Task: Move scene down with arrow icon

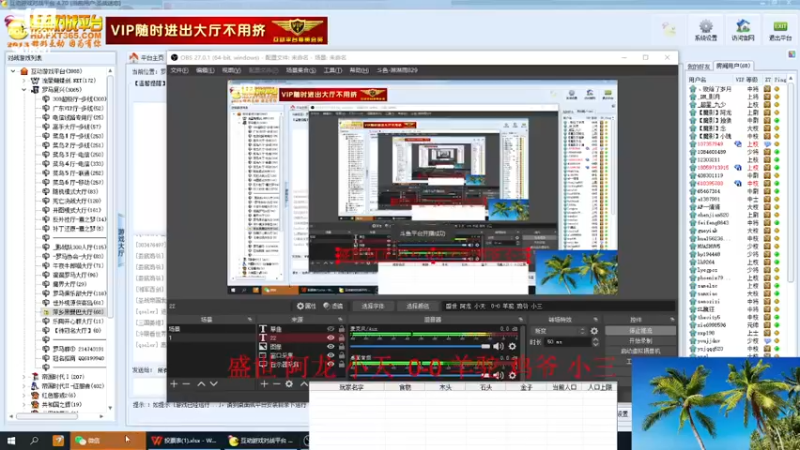Action: click(214, 384)
